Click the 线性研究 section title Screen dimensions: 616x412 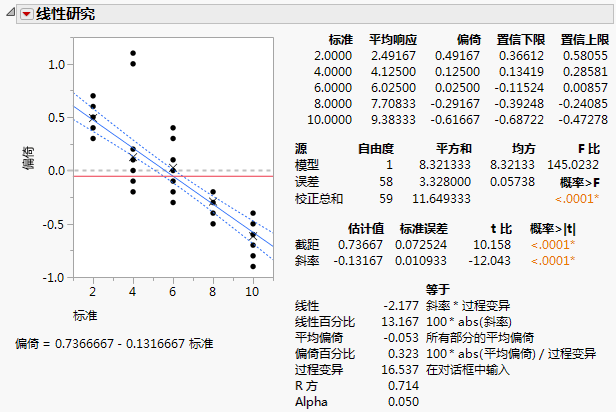tap(66, 14)
